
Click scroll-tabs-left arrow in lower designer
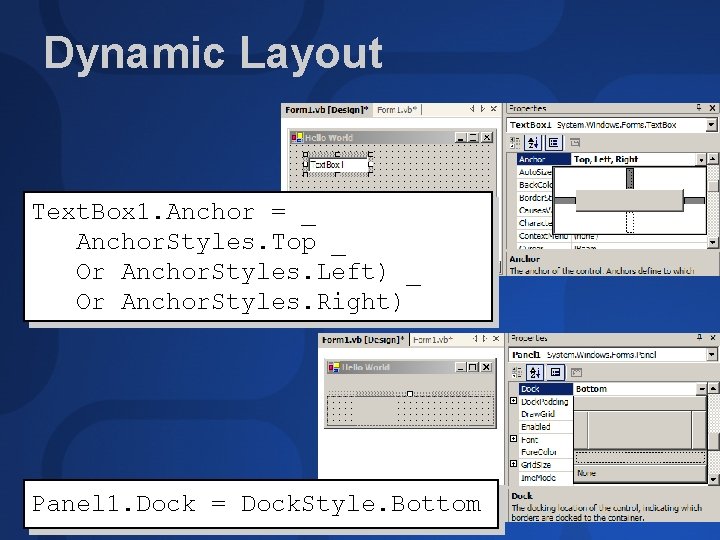point(475,338)
